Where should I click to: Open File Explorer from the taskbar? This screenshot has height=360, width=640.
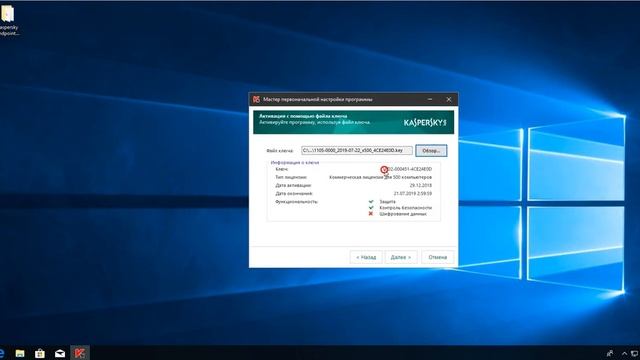tap(20, 353)
